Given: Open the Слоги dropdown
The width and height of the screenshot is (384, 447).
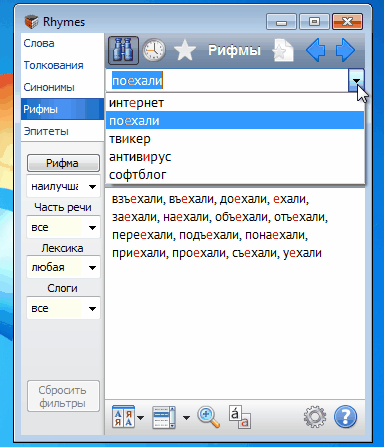Looking at the screenshot, I should 63,308.
